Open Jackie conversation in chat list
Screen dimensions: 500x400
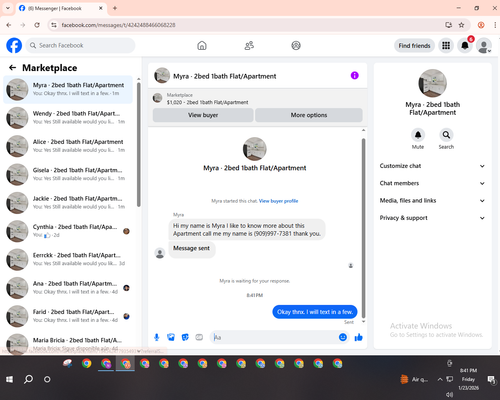pyautogui.click(x=68, y=203)
